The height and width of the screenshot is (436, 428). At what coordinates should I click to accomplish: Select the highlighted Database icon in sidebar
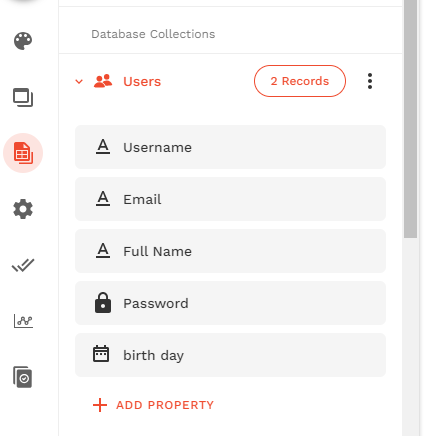pyautogui.click(x=23, y=153)
